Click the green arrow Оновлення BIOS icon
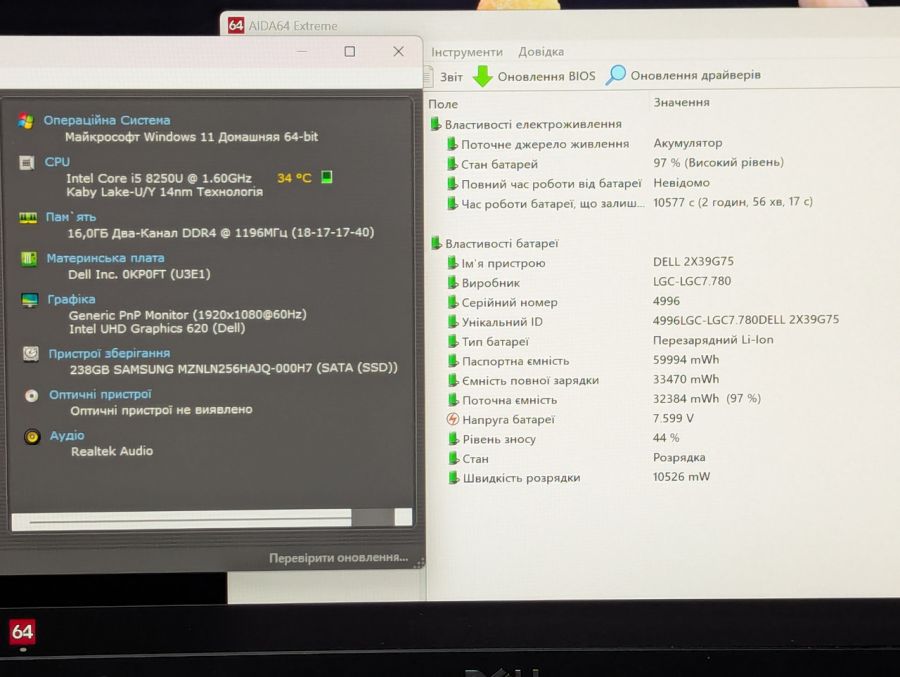Screen dimensions: 900x677 coord(483,76)
